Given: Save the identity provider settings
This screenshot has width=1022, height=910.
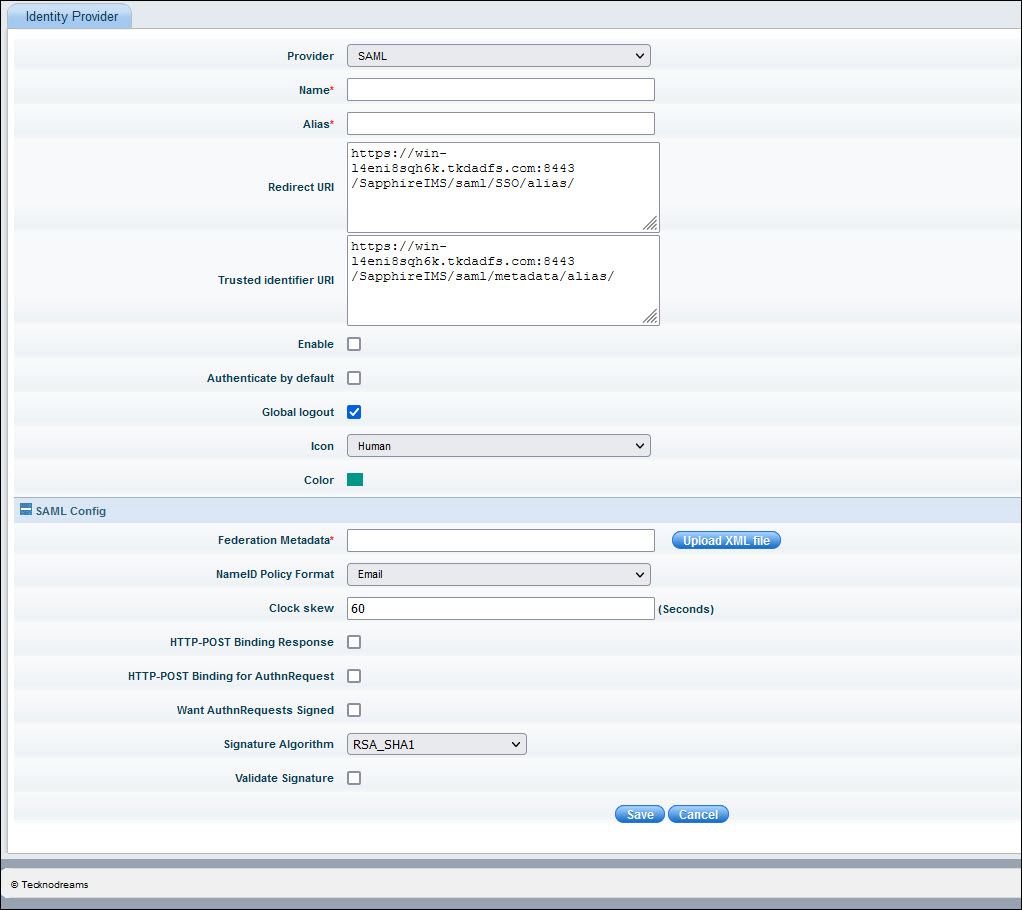Looking at the screenshot, I should tap(639, 814).
